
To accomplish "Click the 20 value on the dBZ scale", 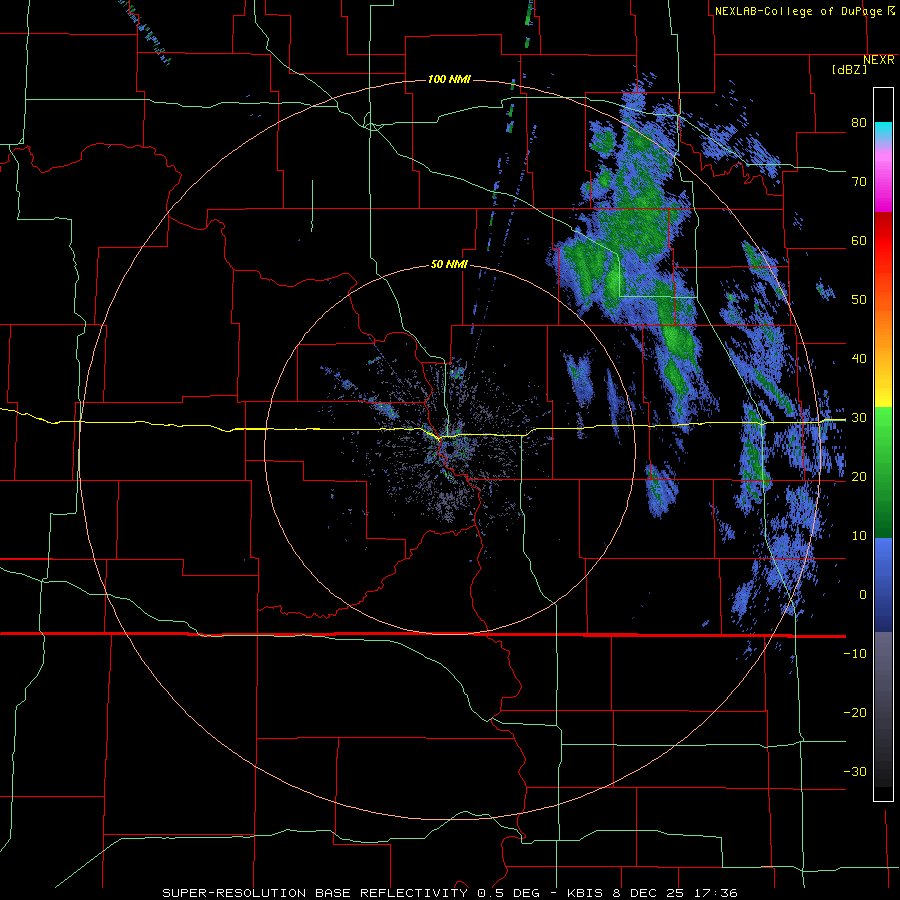I will click(859, 477).
